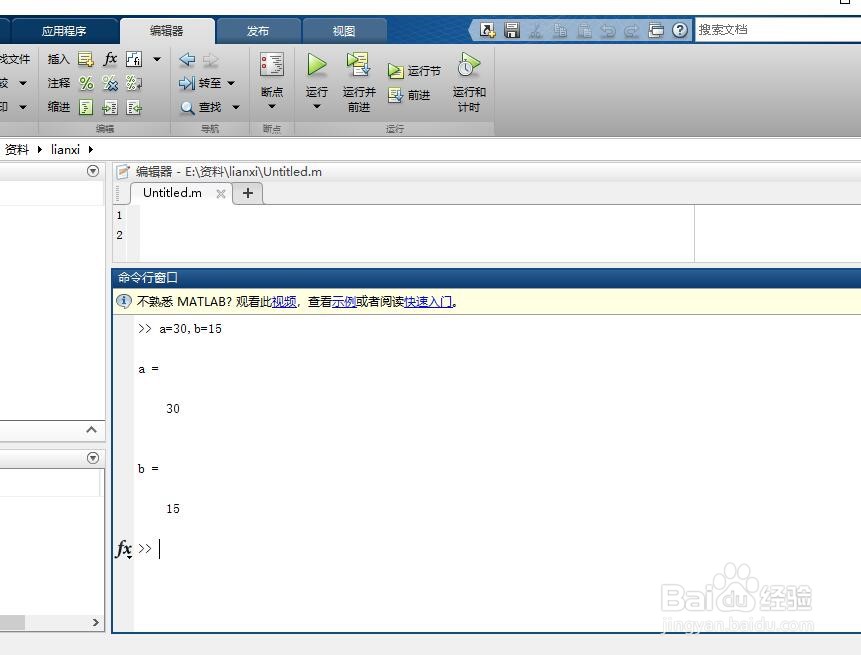Viewport: 861px width, 655px height.
Task: Expand the 资料 path arrow
Action: click(40, 149)
